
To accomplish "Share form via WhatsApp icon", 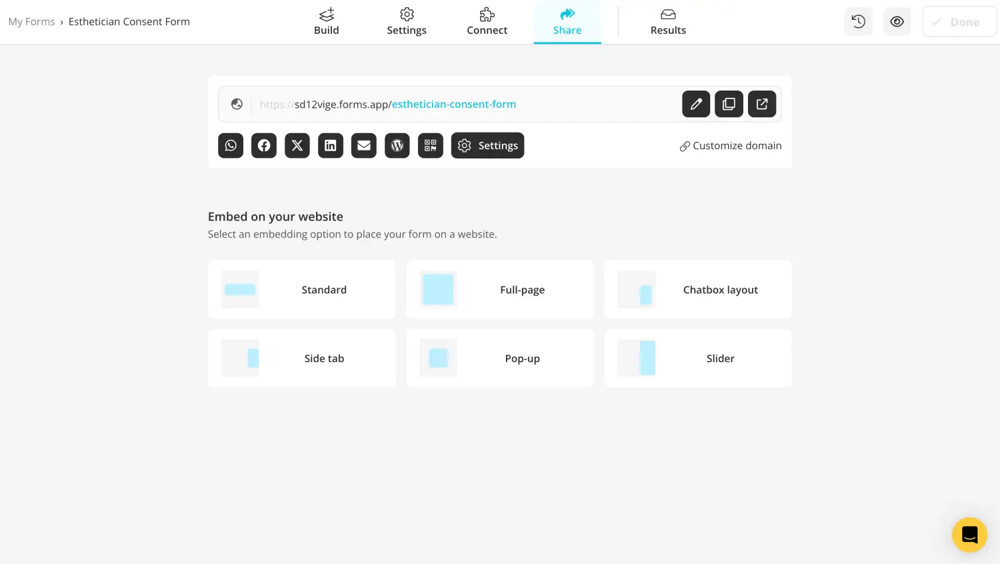I will (x=231, y=146).
